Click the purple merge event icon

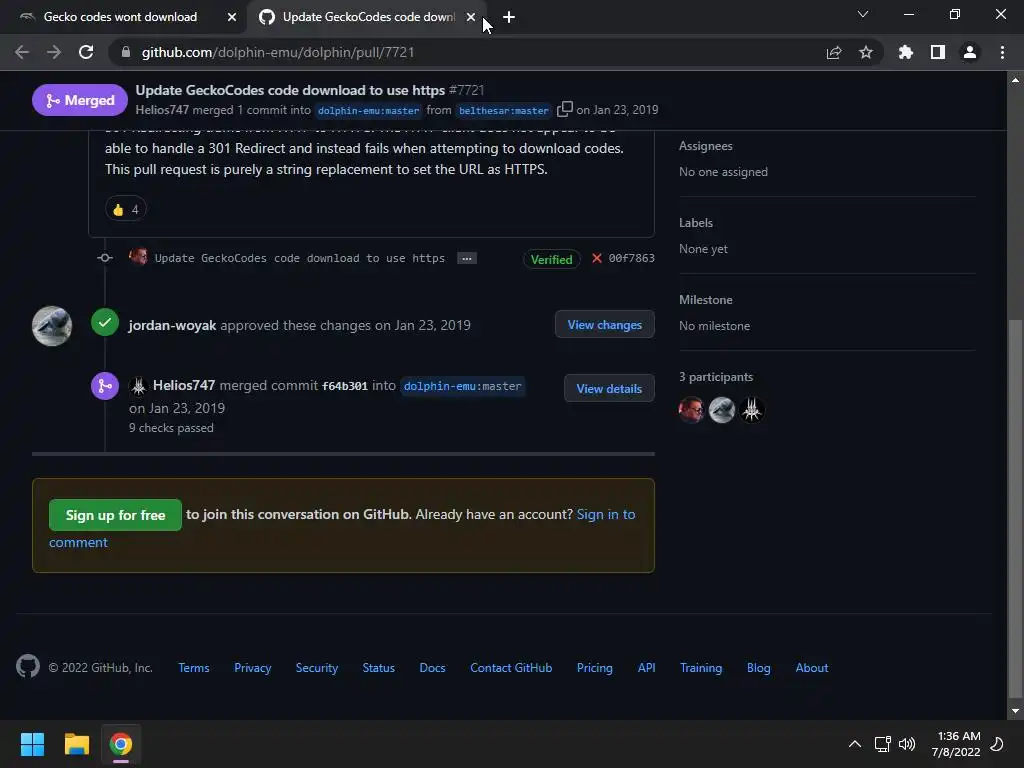[x=104, y=386]
